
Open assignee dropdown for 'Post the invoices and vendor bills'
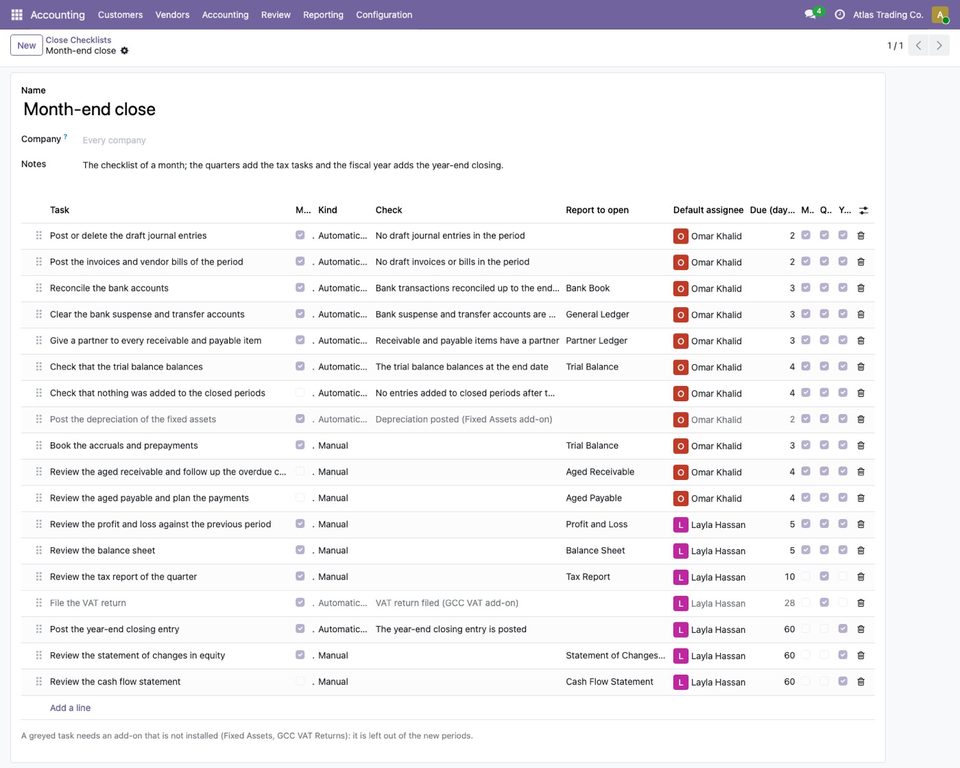(709, 262)
